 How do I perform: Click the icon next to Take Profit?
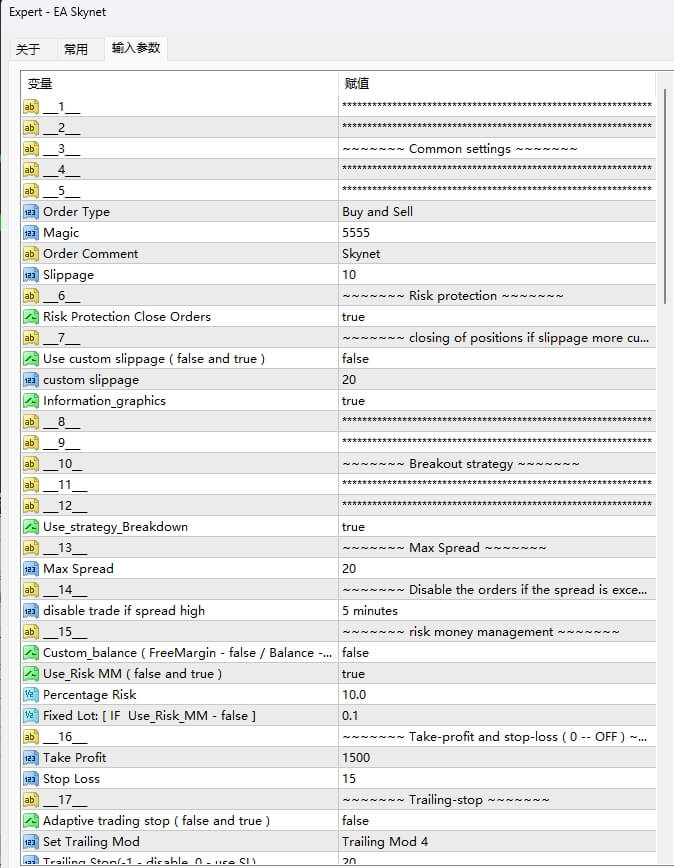tap(31, 758)
